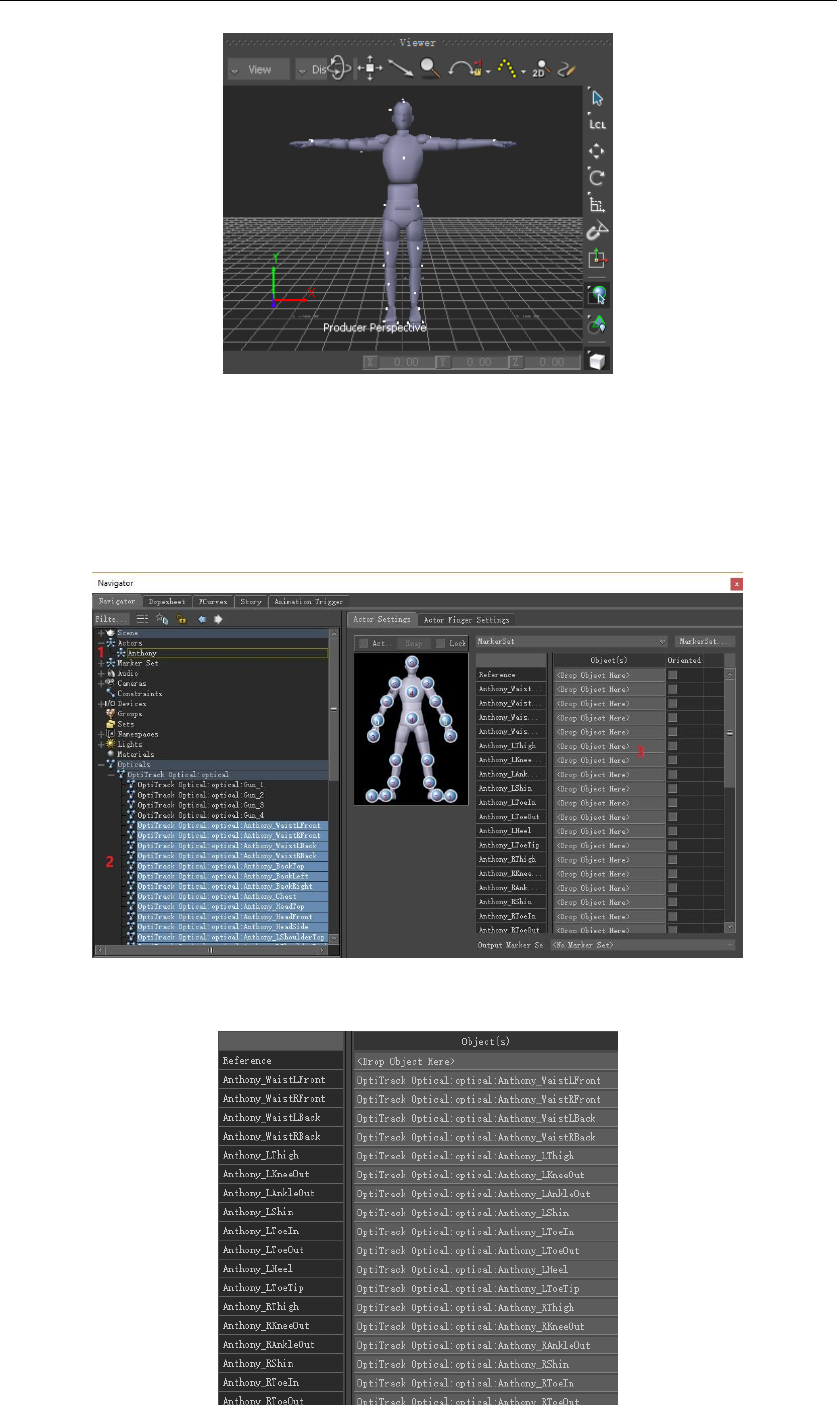Switch to the FCurves tab
This screenshot has width=837, height=1405.
[x=211, y=602]
